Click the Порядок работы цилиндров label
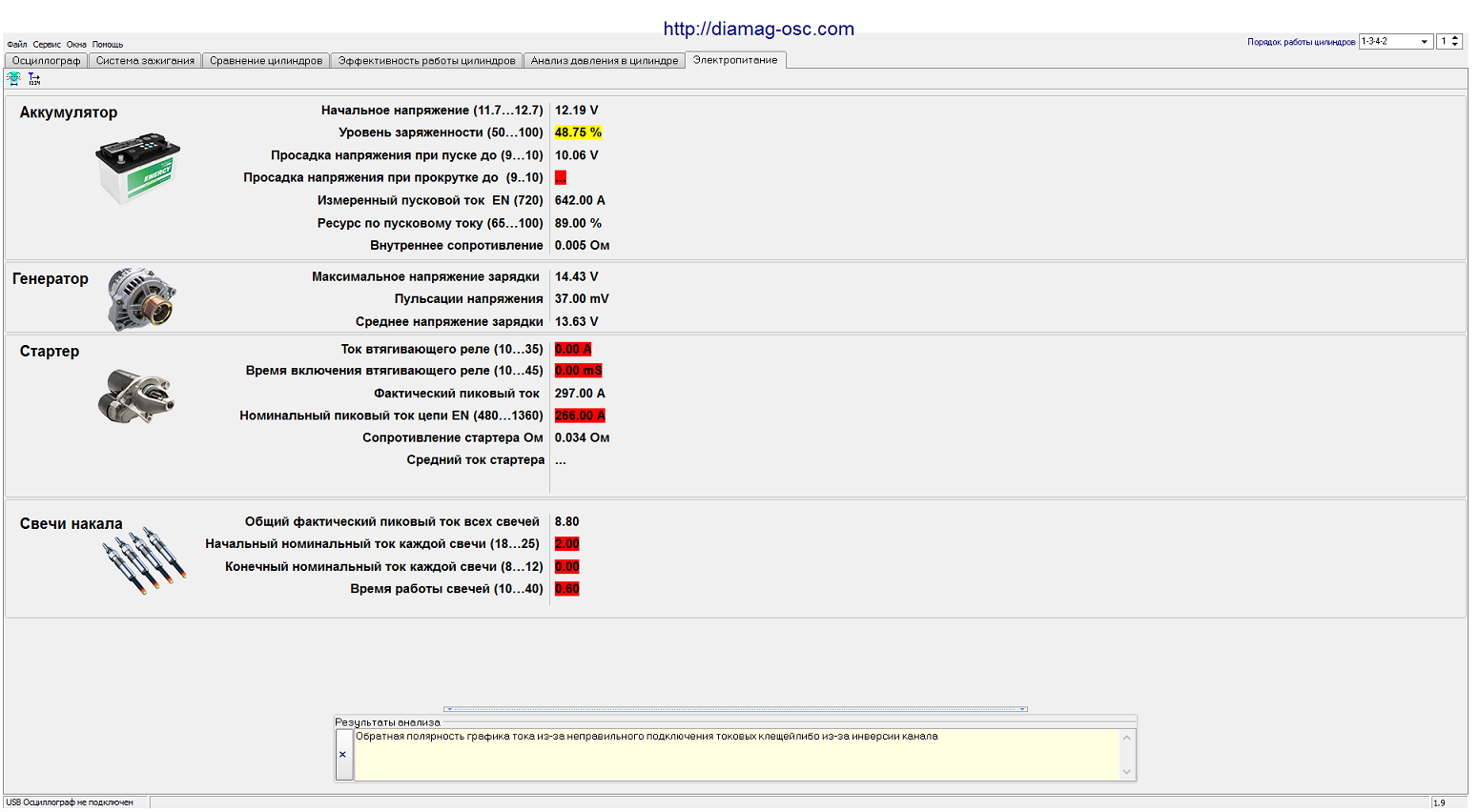The image size is (1479, 812). tap(1301, 42)
